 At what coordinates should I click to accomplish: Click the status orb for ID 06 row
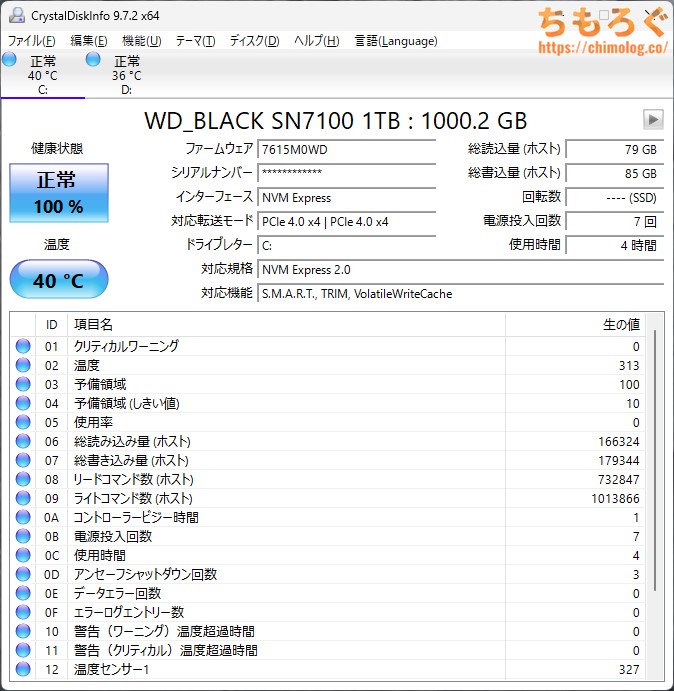[x=23, y=441]
